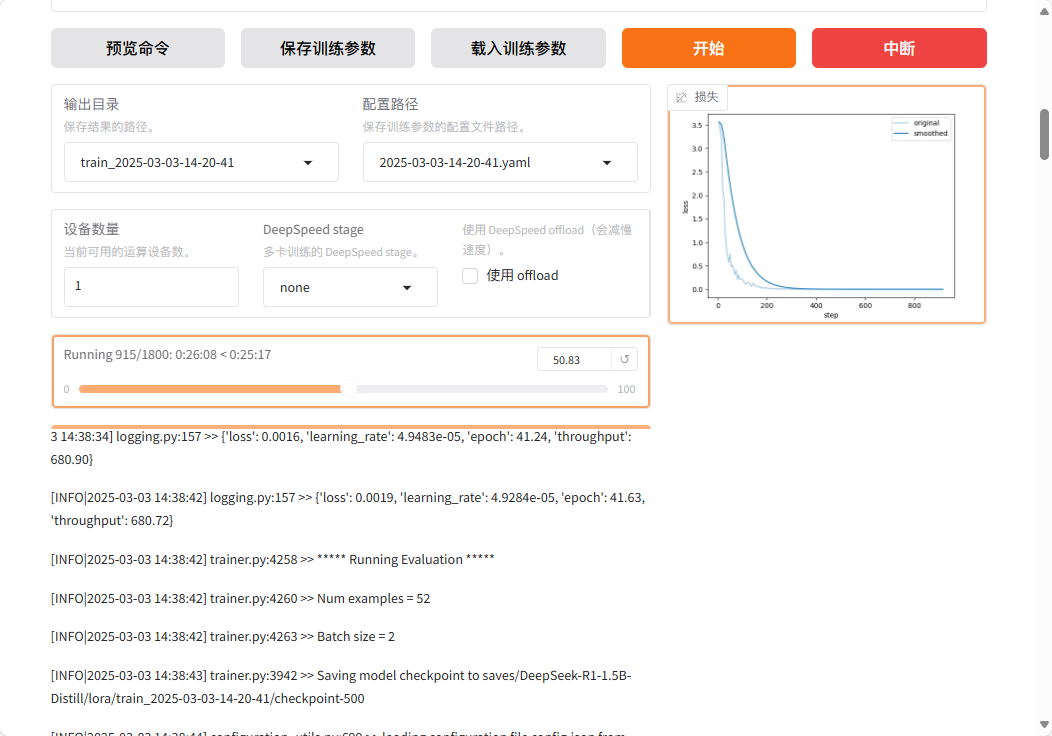Click the 使用 offload label text

tap(522, 276)
